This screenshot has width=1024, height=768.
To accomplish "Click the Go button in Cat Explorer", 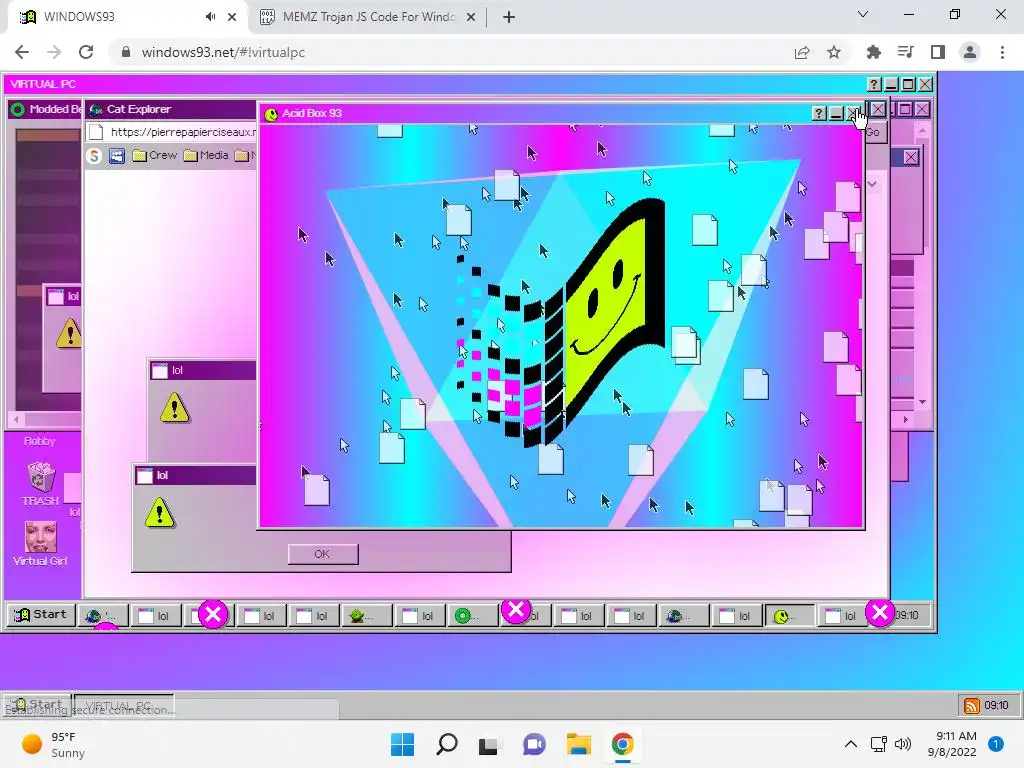I will click(874, 133).
